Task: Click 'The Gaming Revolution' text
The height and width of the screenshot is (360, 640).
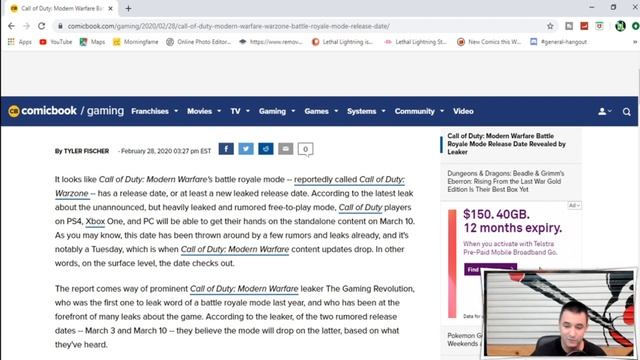Action: click(370, 289)
